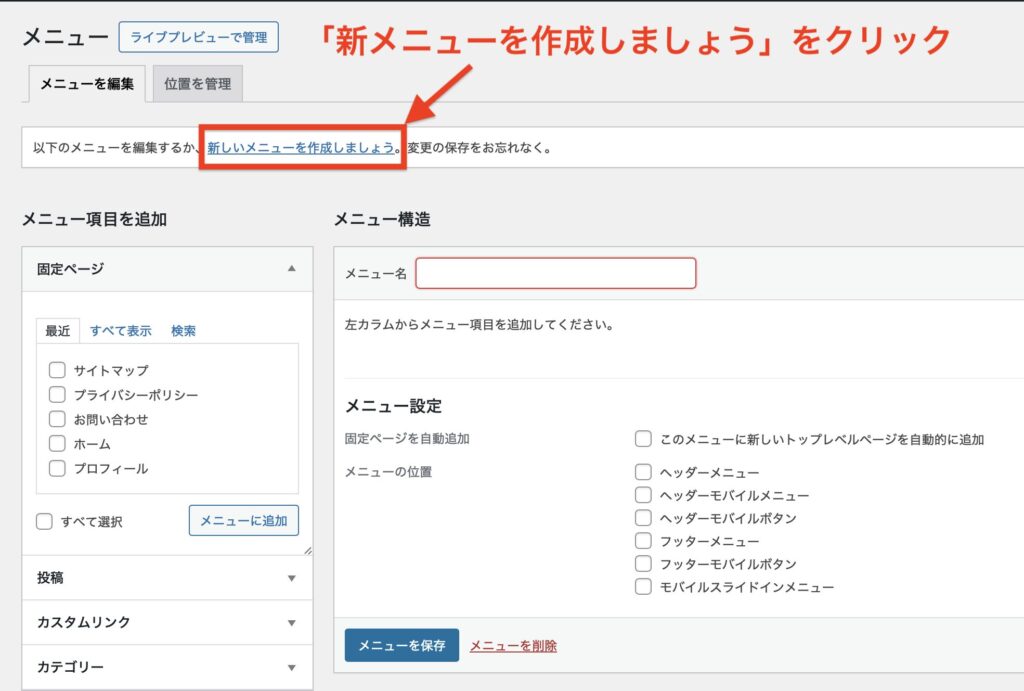Viewport: 1024px width, 691px height.
Task: Enable auto-add new top-level pages checkbox
Action: [643, 439]
